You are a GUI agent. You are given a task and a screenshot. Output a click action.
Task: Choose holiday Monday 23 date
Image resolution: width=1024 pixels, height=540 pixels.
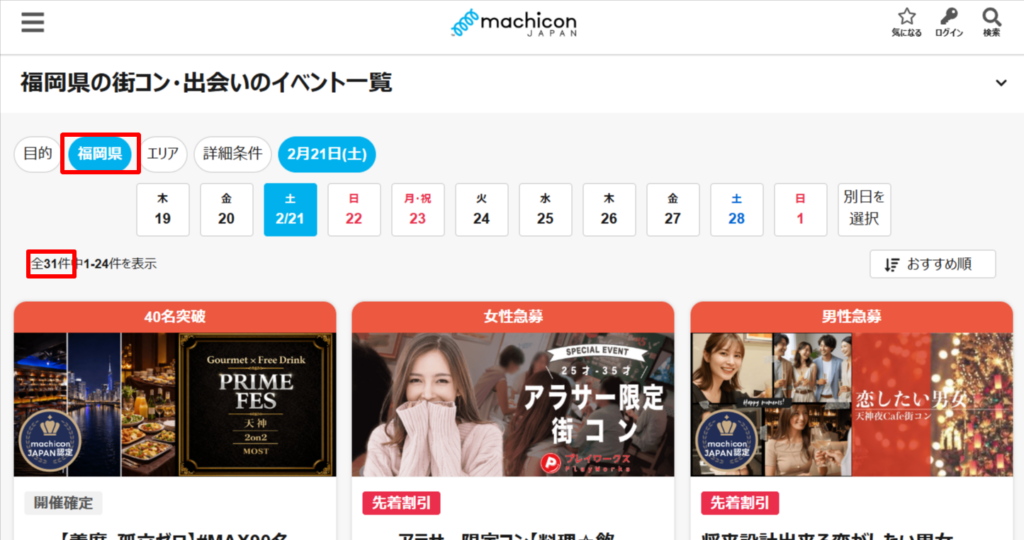point(417,210)
